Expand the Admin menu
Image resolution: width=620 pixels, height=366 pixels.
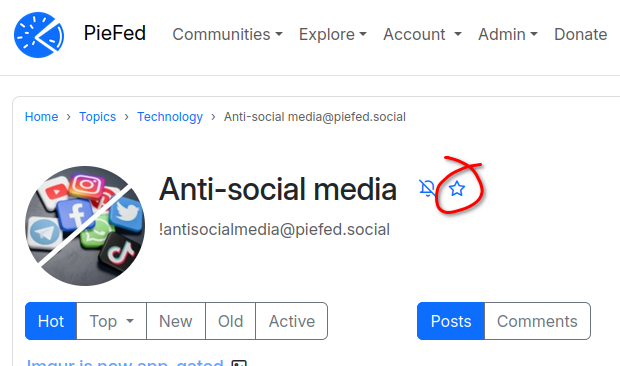point(508,34)
